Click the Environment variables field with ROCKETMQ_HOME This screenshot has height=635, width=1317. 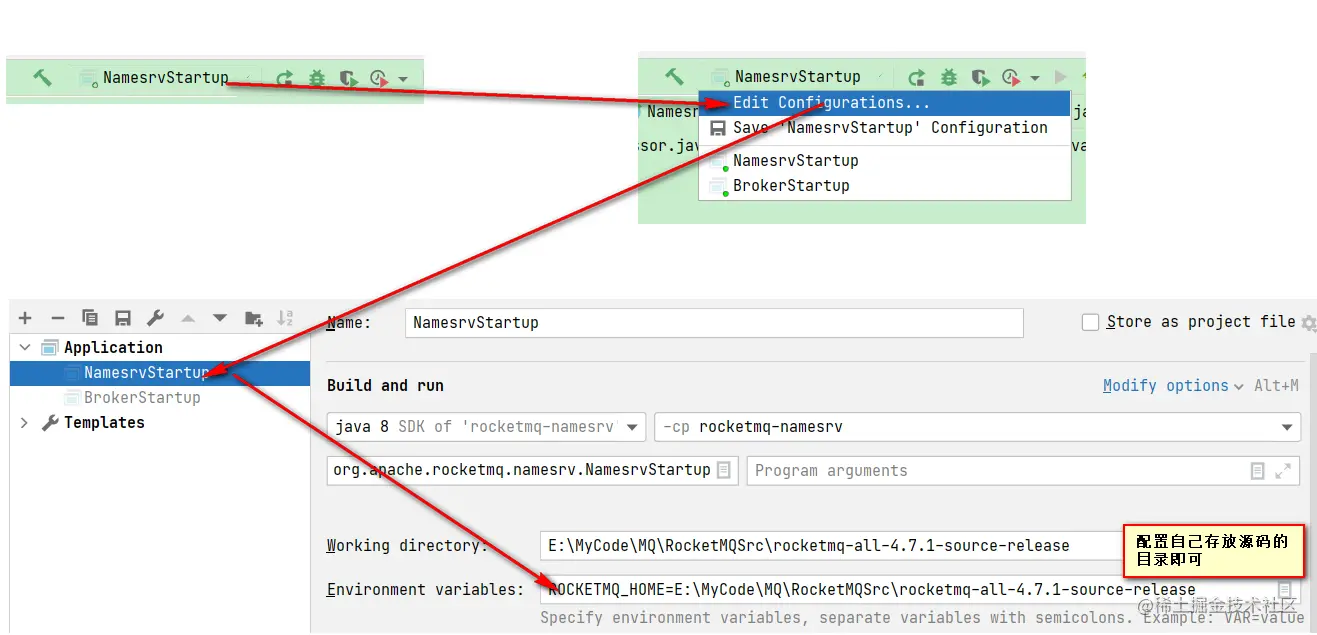coord(920,590)
